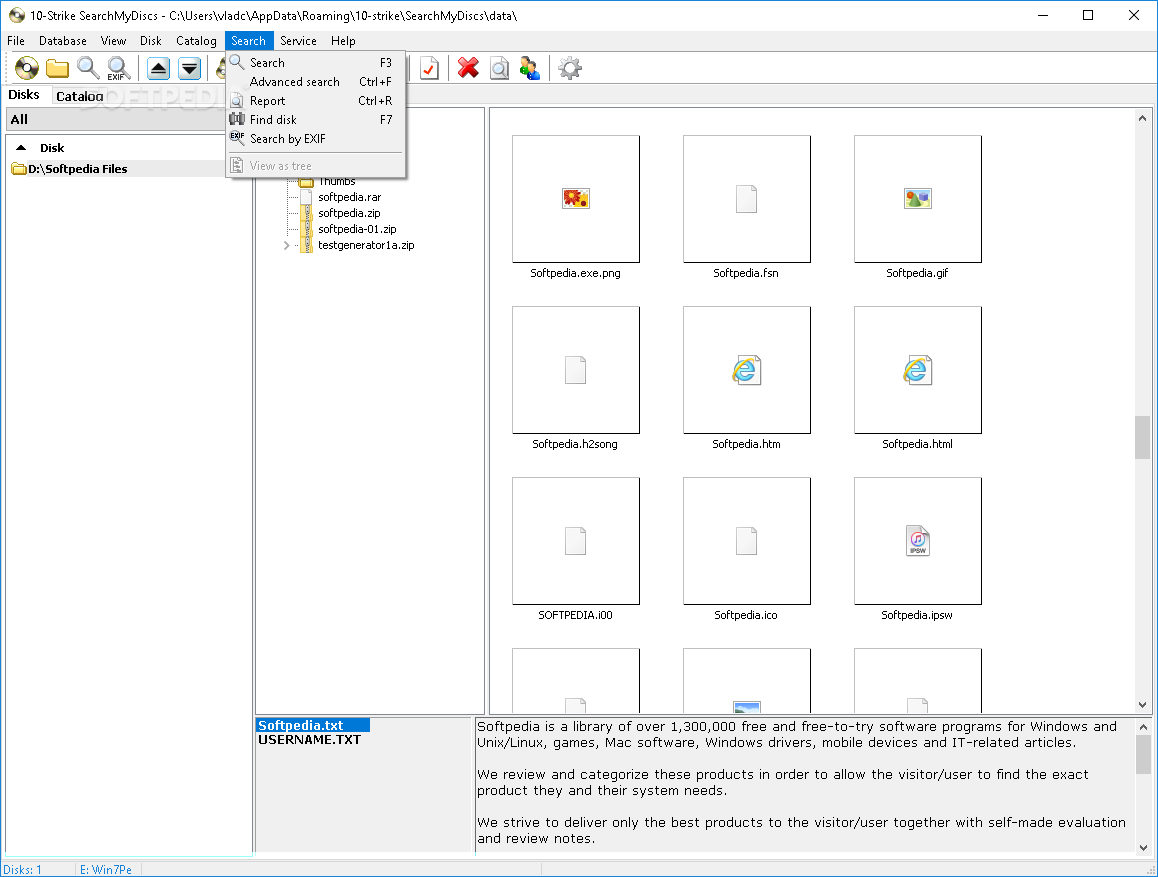The height and width of the screenshot is (877, 1158).
Task: Click the zip icon next to softpedia-01.zip
Action: click(306, 230)
